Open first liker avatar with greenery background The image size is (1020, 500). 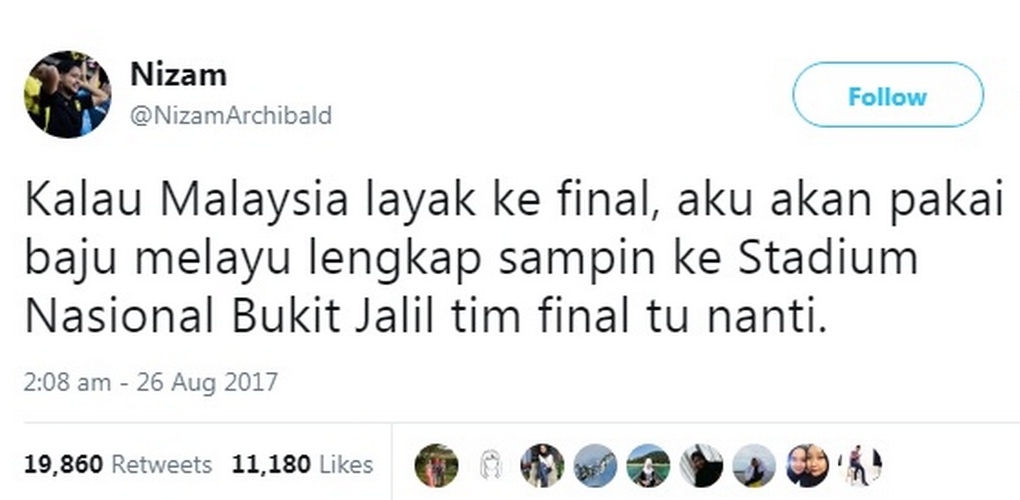[x=436, y=466]
